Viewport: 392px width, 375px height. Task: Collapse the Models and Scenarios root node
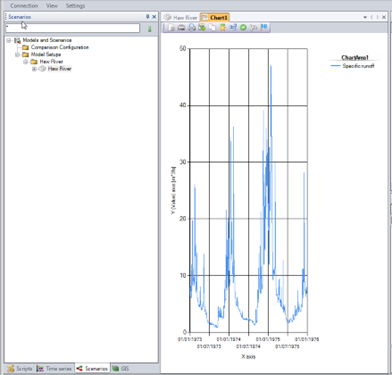pos(9,40)
